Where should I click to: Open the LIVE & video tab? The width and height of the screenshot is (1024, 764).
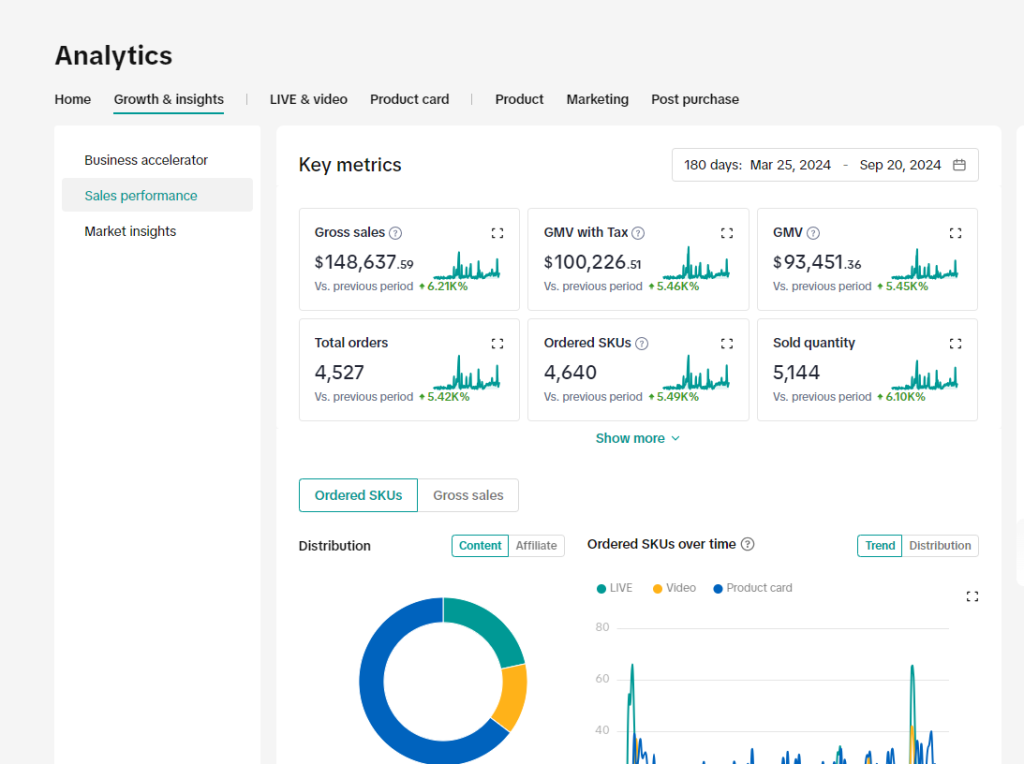pos(308,99)
